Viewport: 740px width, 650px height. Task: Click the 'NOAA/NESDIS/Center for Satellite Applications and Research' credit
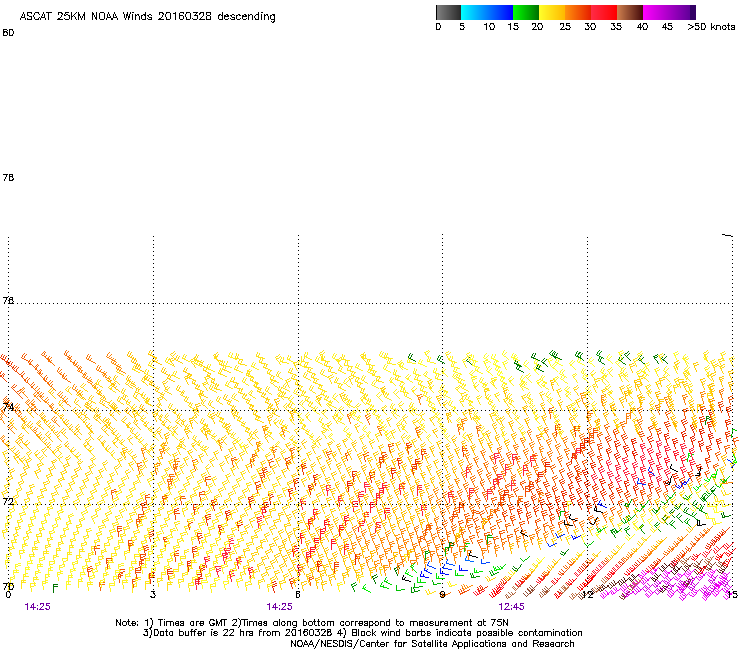pyautogui.click(x=432, y=644)
